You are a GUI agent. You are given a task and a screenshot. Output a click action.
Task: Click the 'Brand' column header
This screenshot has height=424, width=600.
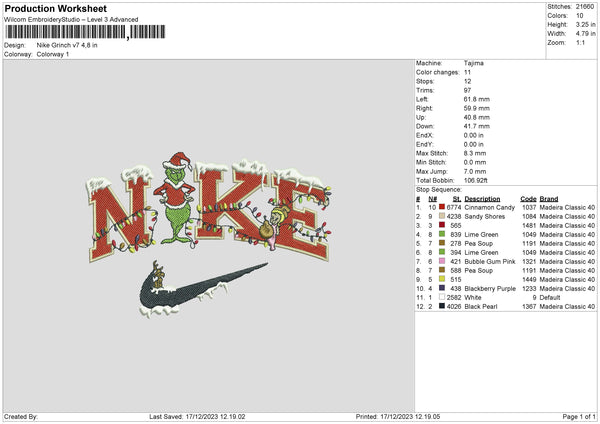point(549,199)
